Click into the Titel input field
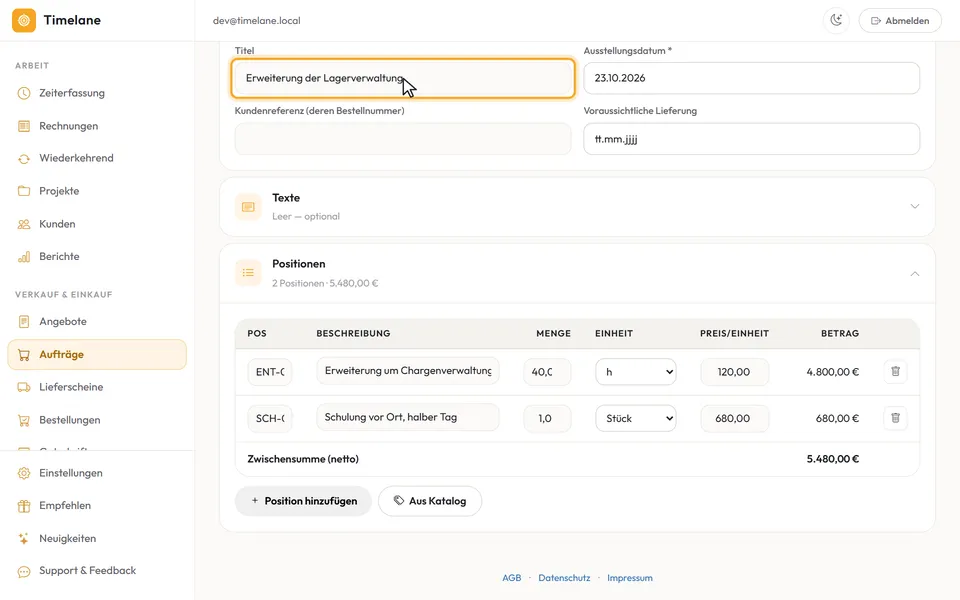The height and width of the screenshot is (600, 960). [x=403, y=78]
